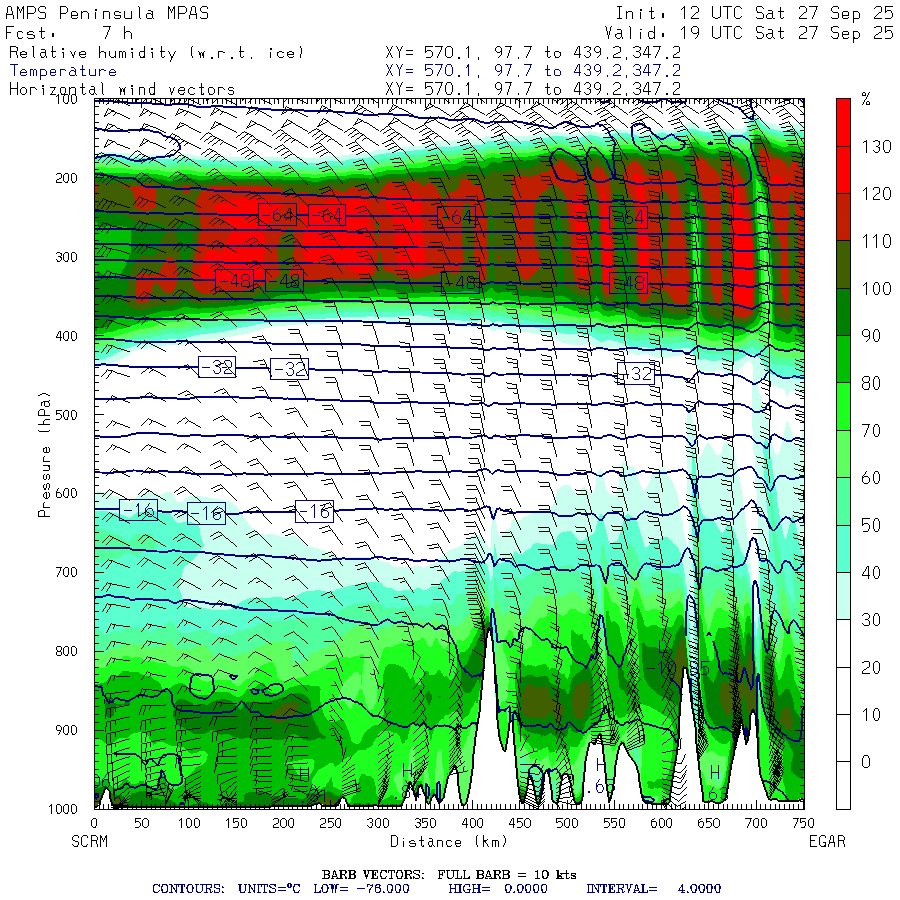
Task: Click the "AMPS Peninsula MPAS" plot title
Action: [x=107, y=13]
